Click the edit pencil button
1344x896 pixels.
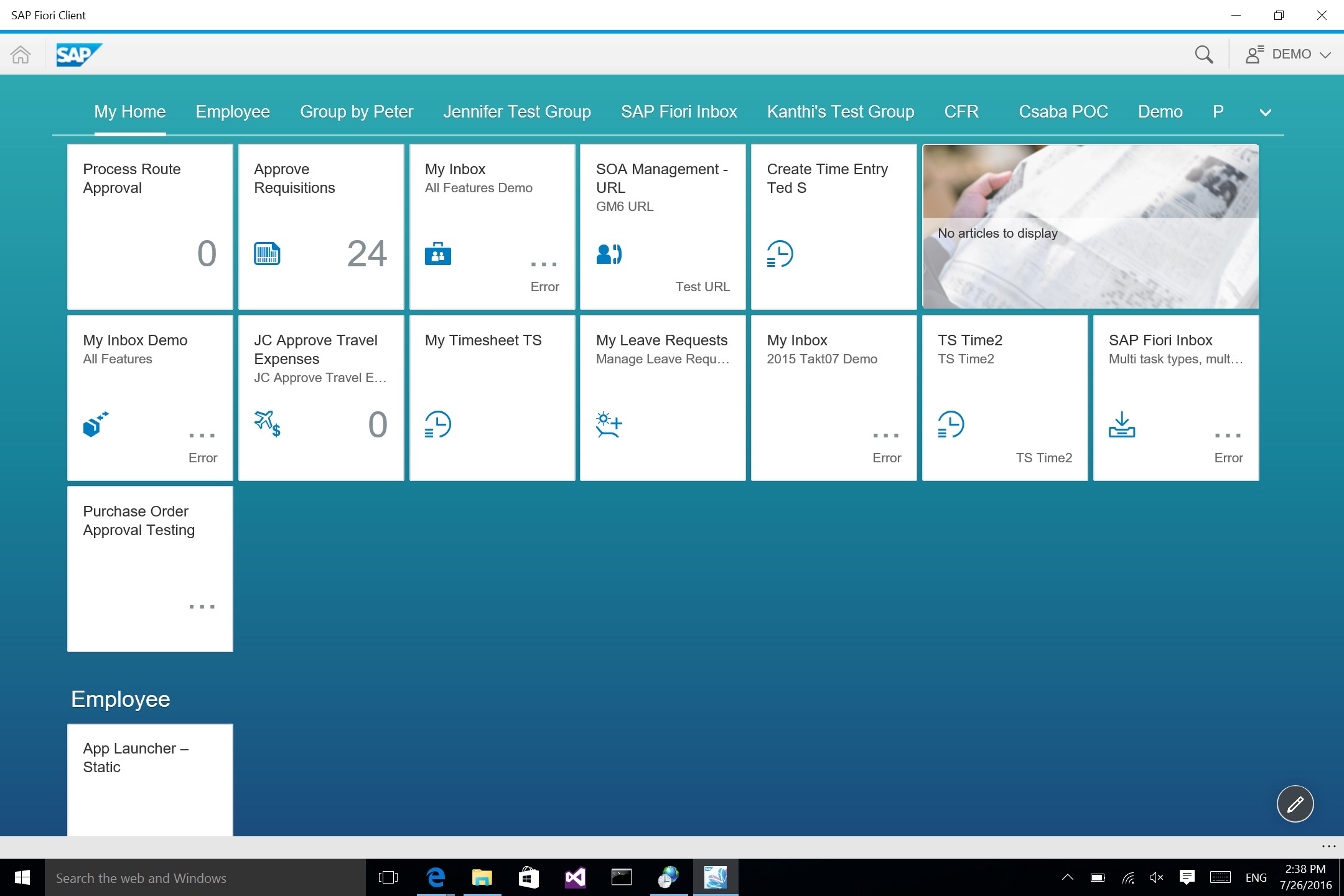(1295, 804)
